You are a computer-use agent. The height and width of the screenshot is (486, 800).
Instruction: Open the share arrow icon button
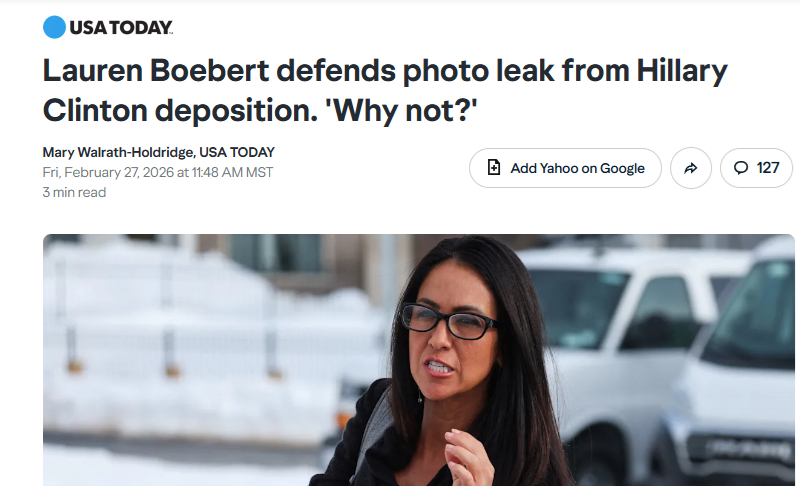691,168
